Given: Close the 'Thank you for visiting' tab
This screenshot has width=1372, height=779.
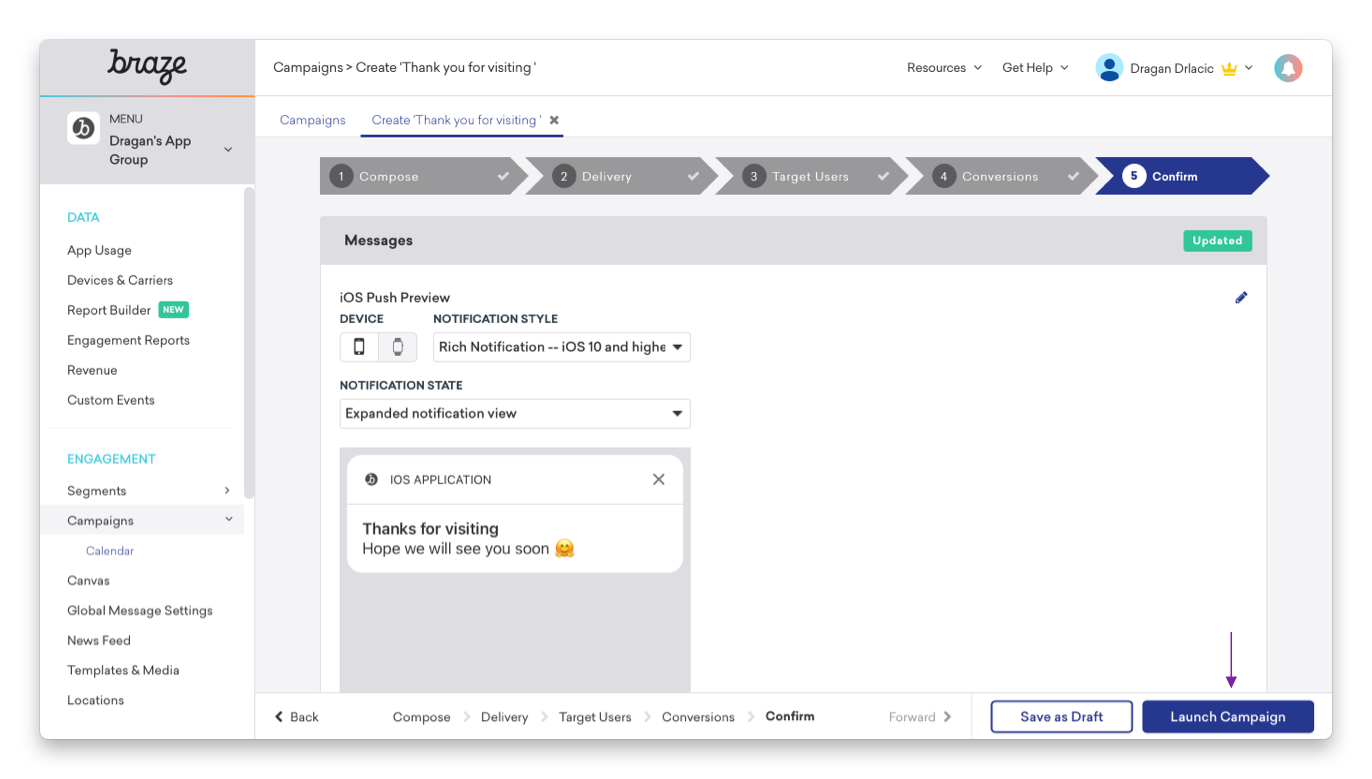Looking at the screenshot, I should click(554, 120).
